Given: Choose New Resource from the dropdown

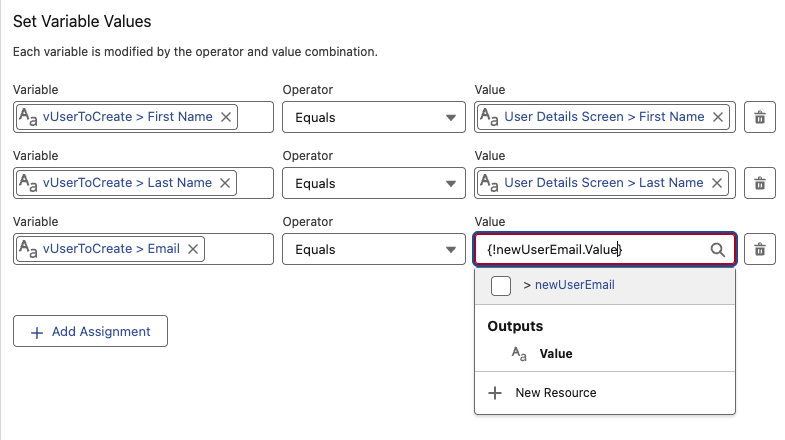Looking at the screenshot, I should (x=555, y=393).
